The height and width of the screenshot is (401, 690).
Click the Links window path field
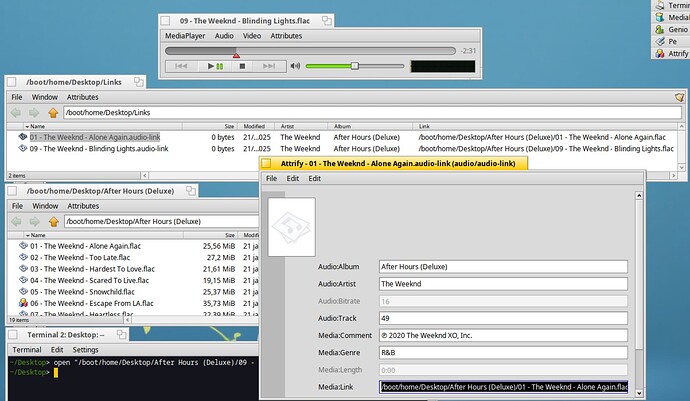372,113
